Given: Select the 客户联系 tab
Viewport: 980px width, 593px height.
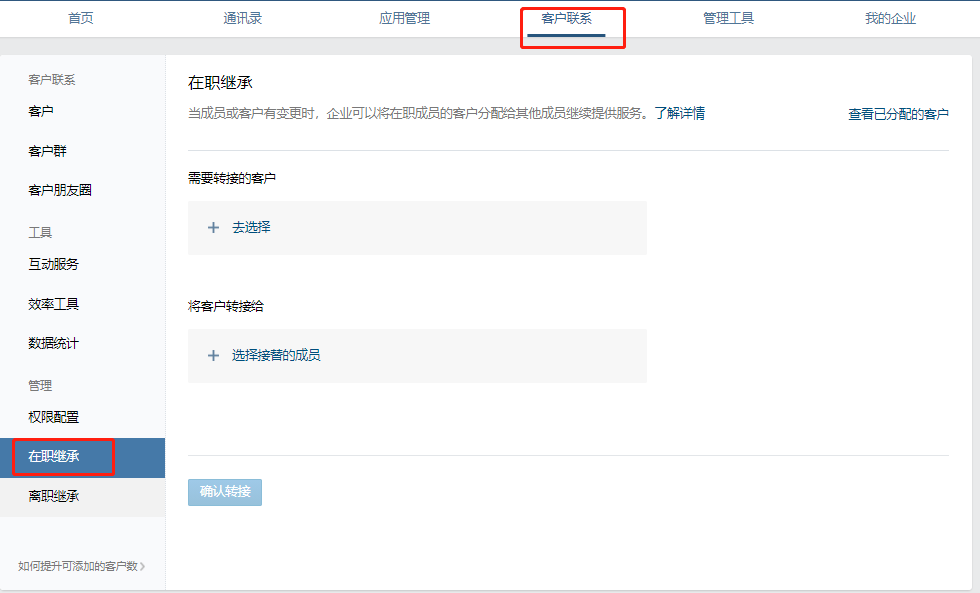Looking at the screenshot, I should 566,19.
